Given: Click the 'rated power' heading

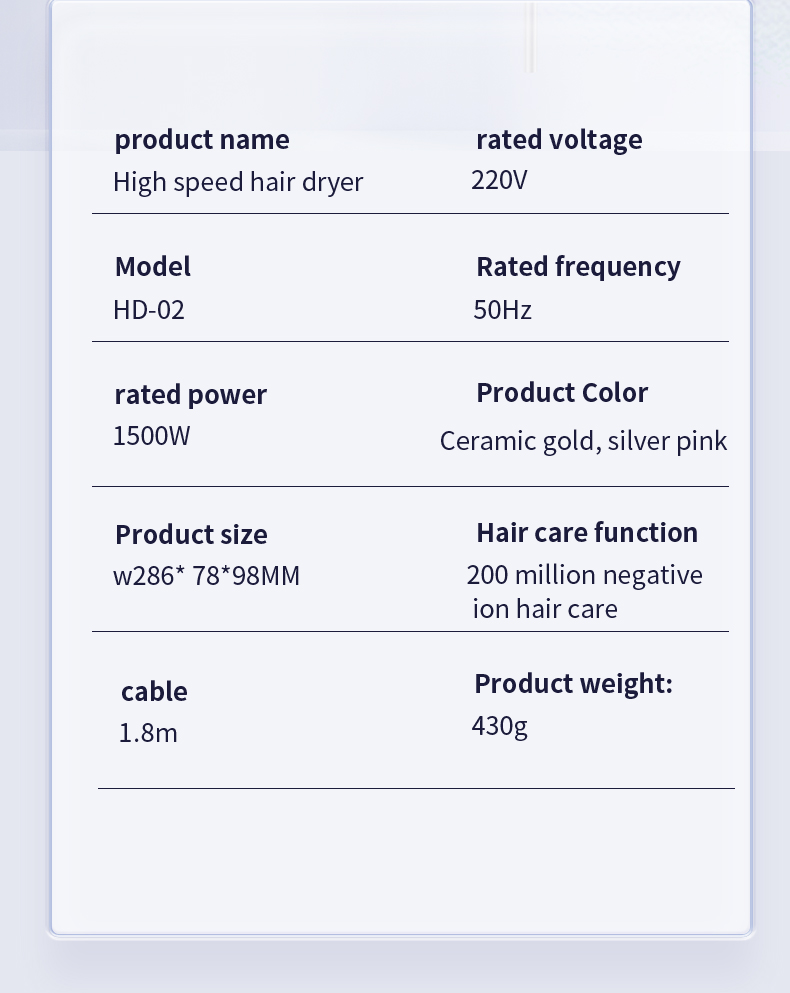Looking at the screenshot, I should (191, 395).
